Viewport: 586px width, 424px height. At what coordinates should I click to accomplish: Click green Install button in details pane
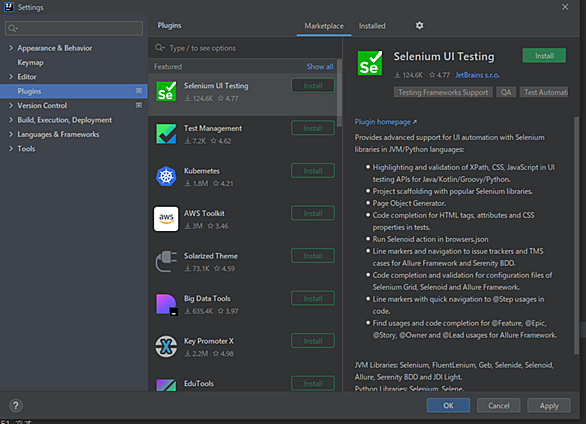click(544, 56)
